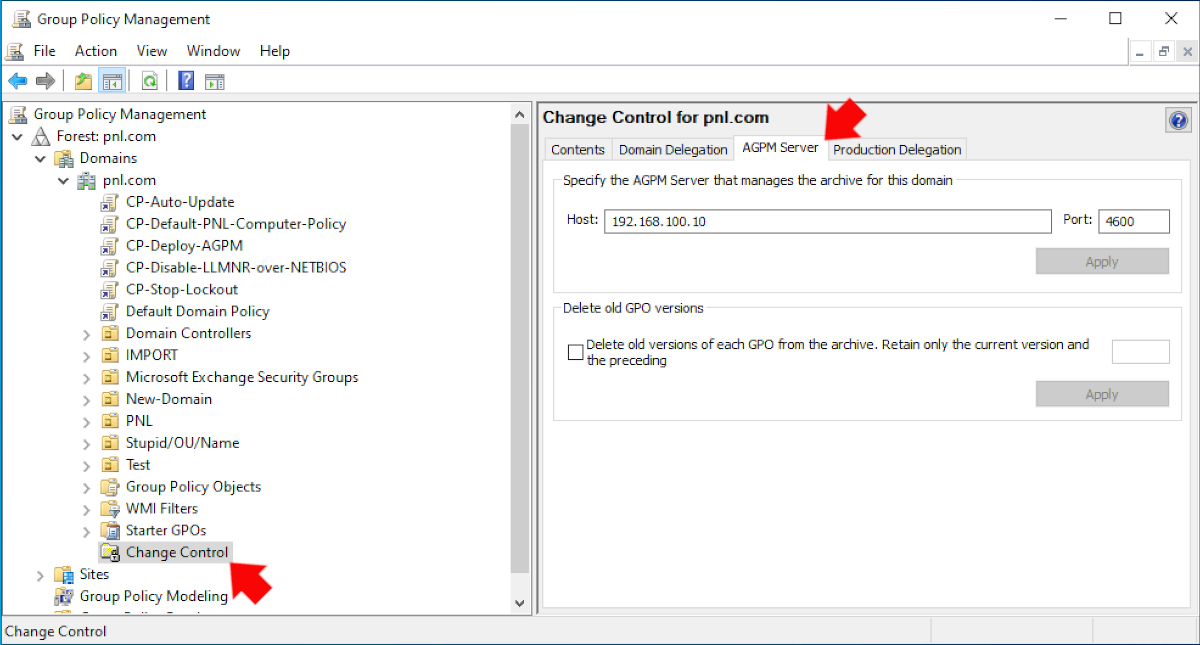Expand the Sites node
Viewport: 1200px width, 645px height.
[x=40, y=575]
